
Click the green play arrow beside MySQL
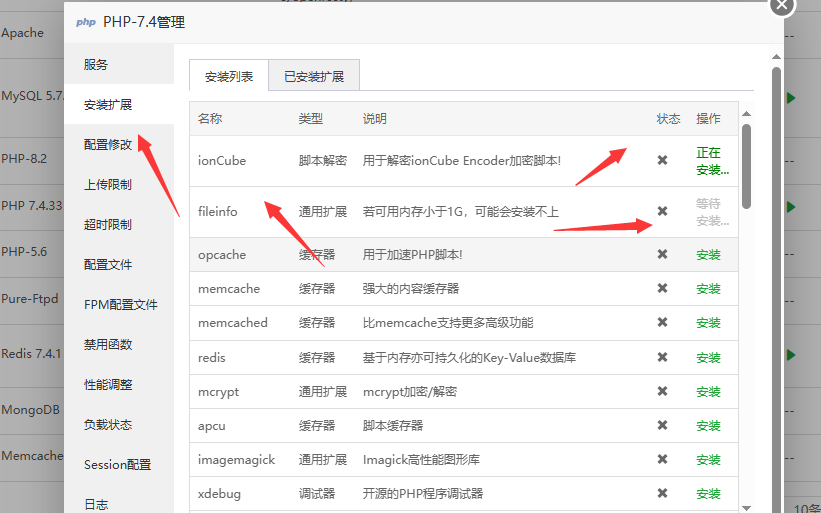click(x=791, y=98)
